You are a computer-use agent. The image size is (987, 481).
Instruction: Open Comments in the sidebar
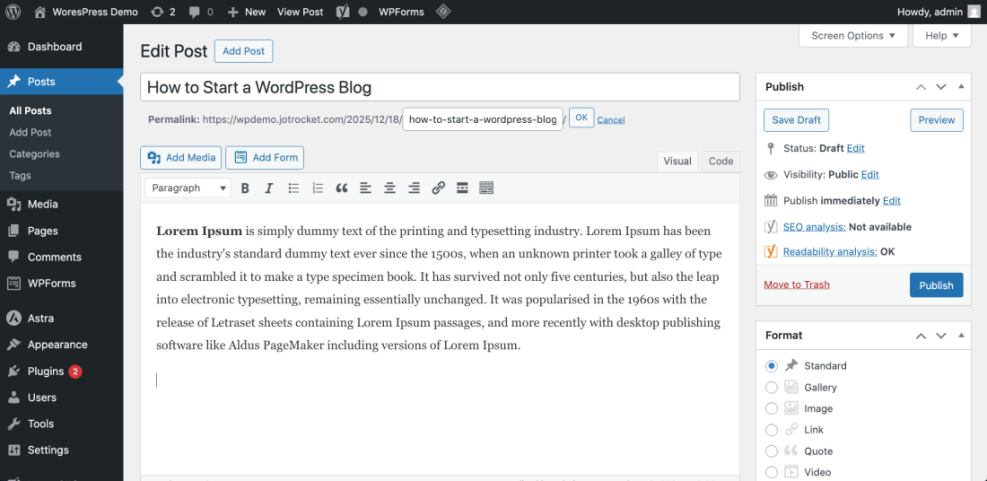pyautogui.click(x=62, y=257)
